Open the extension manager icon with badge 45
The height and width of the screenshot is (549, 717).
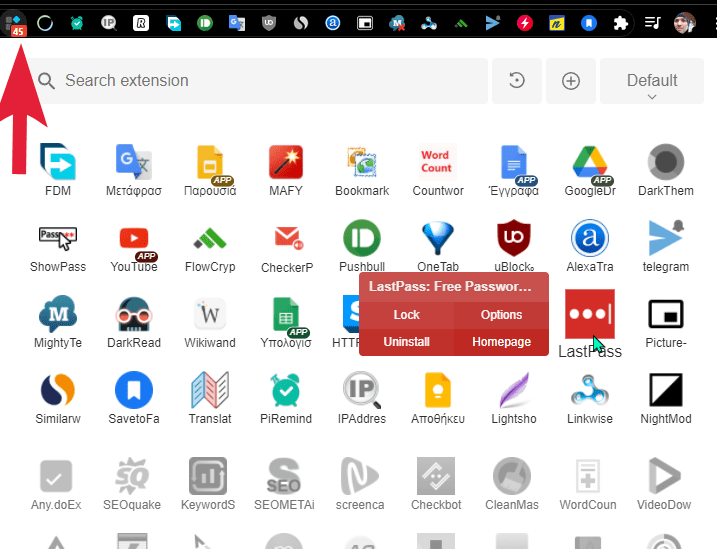[14, 23]
